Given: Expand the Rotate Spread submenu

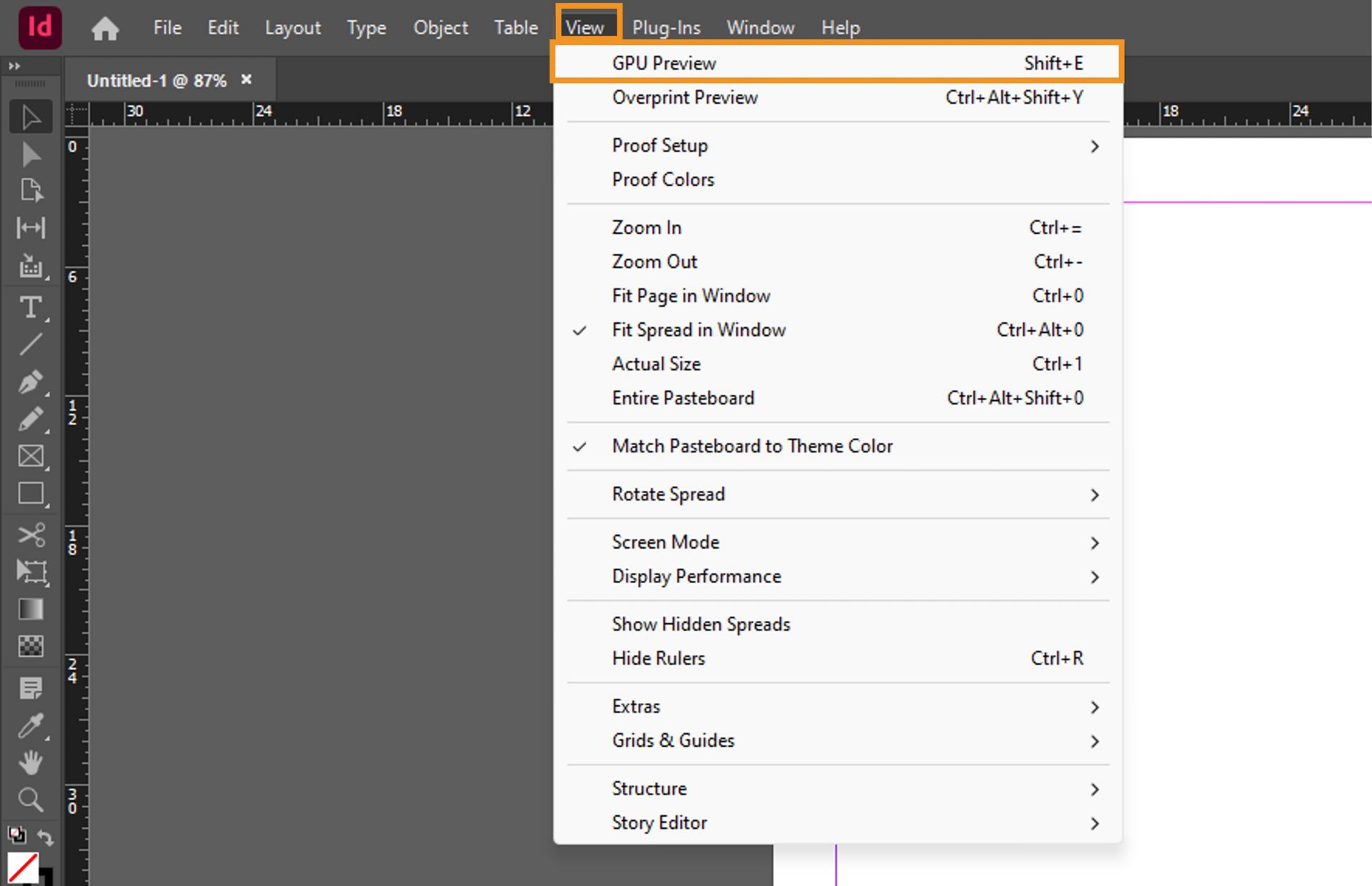Looking at the screenshot, I should 668,494.
